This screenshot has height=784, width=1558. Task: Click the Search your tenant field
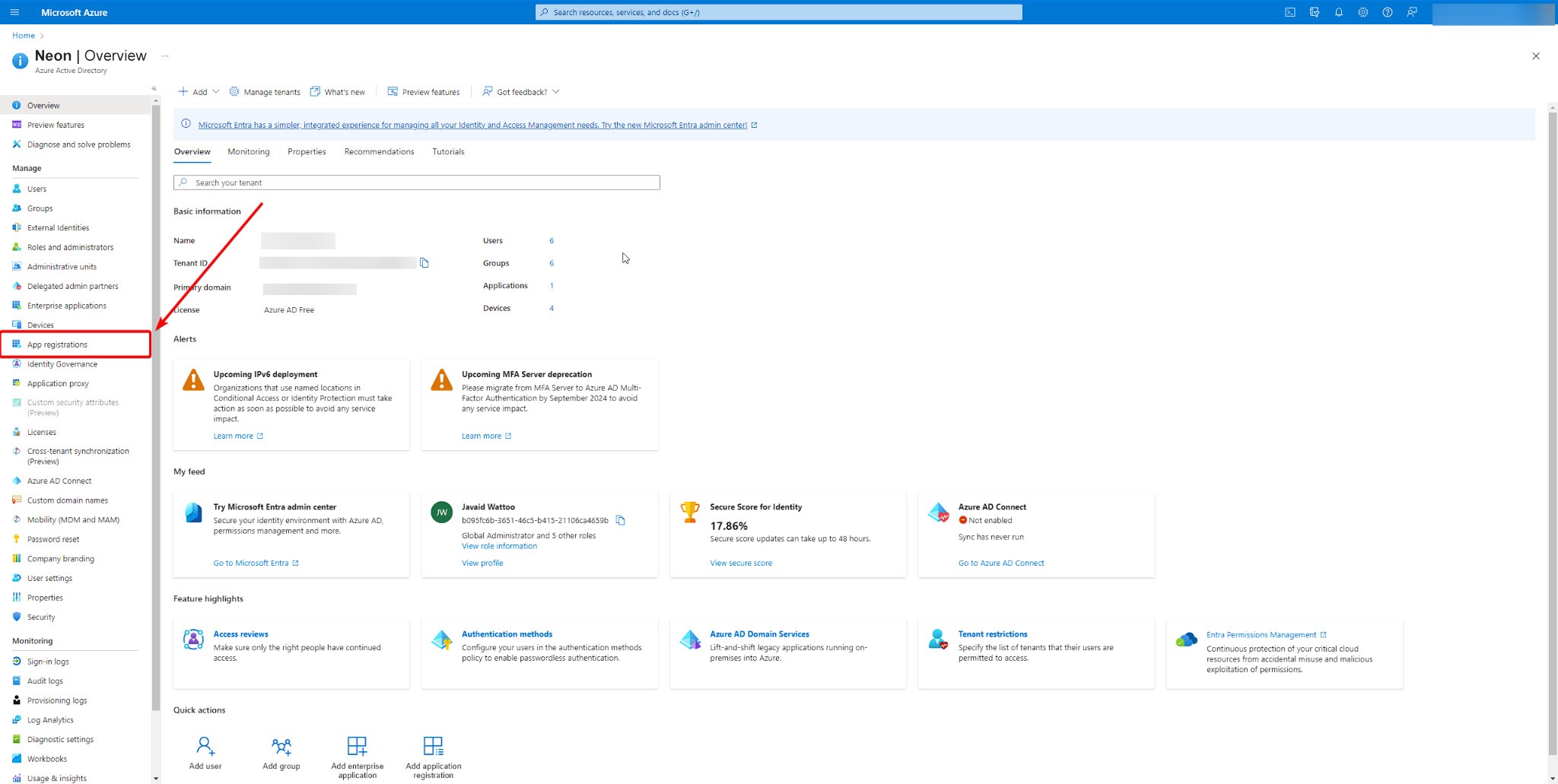(x=417, y=183)
